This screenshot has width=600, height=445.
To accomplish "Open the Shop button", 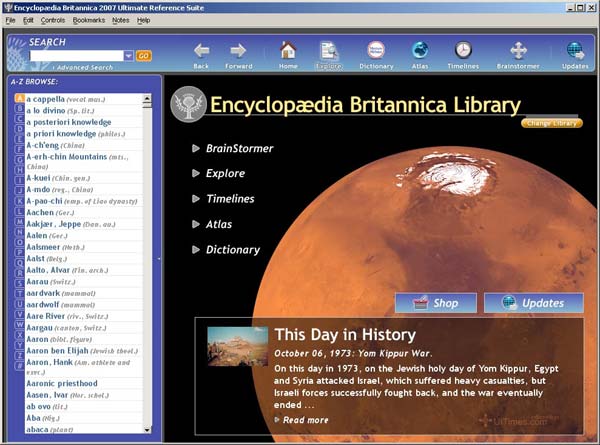I will [x=436, y=303].
